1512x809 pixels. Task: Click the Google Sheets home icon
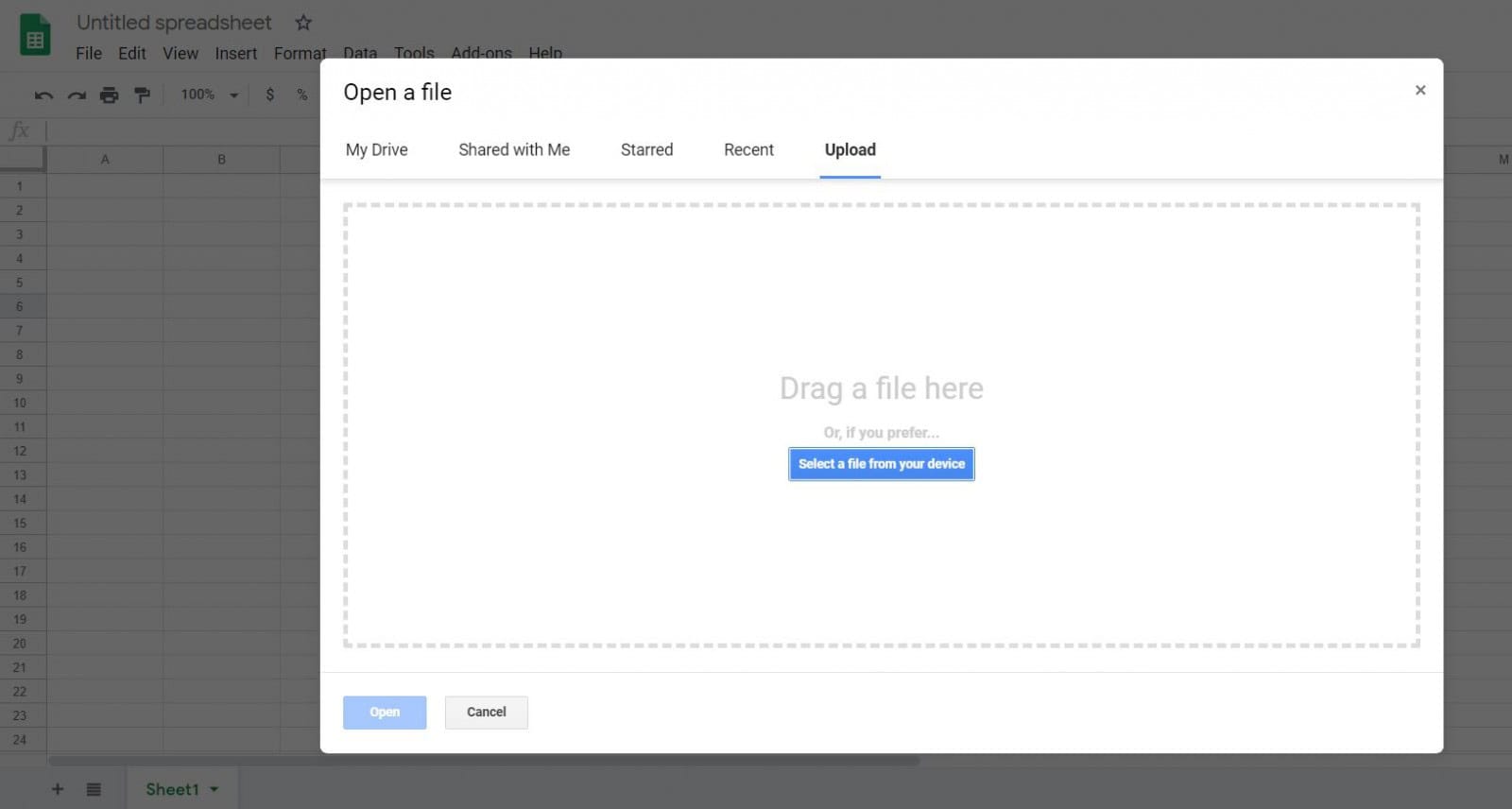pyautogui.click(x=35, y=36)
